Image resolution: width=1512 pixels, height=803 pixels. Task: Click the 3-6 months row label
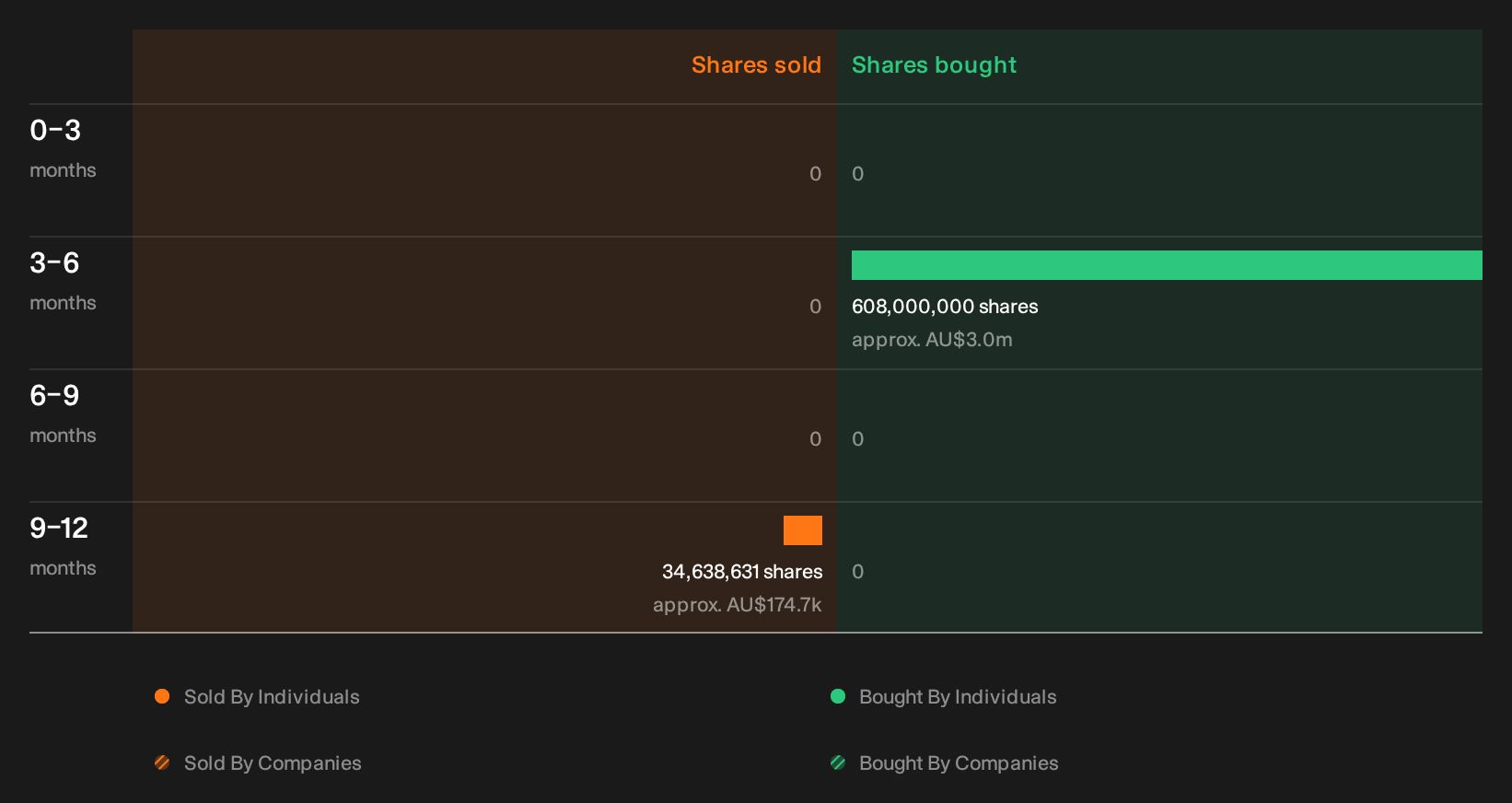(x=63, y=281)
